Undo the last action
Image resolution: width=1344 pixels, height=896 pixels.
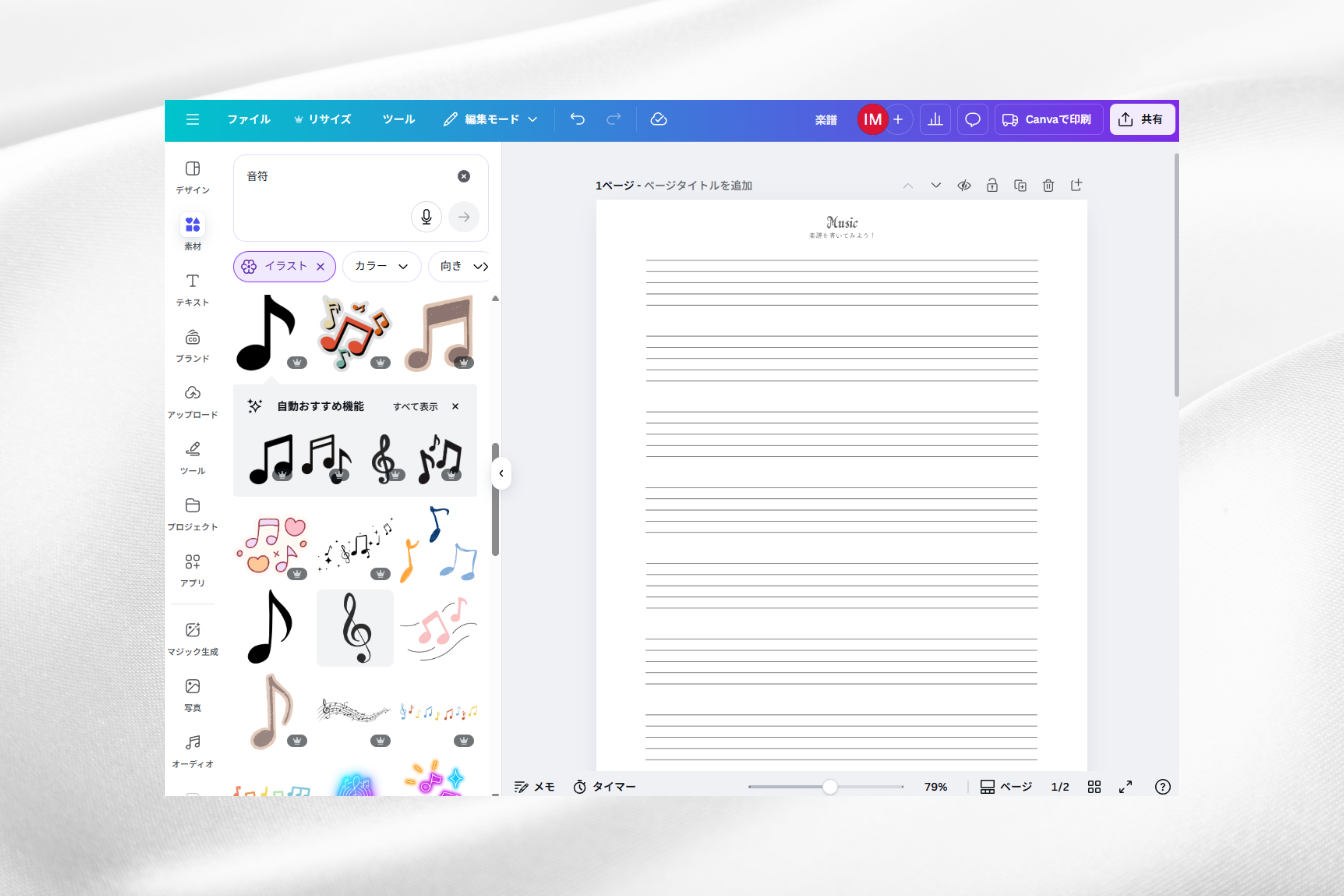(577, 119)
